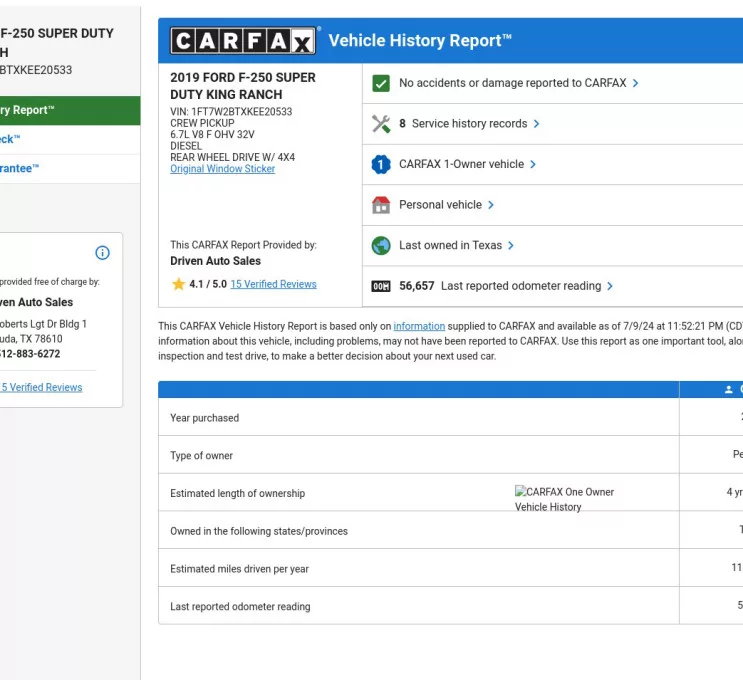
Task: Click the info icon in dealer card
Action: coord(102,253)
